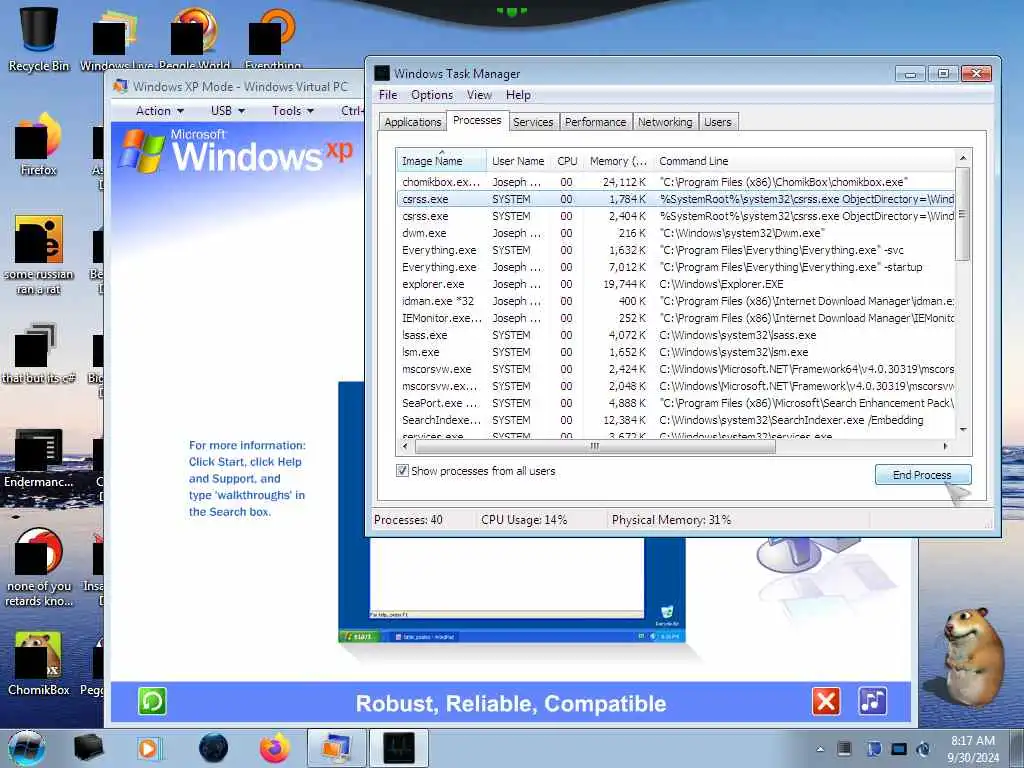This screenshot has height=768, width=1024.
Task: Click the Task Manager title bar icon
Action: click(x=381, y=73)
